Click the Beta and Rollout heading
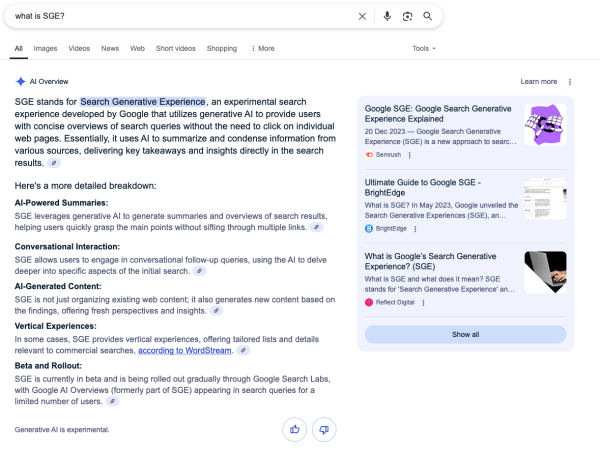The image size is (600, 450). 48,366
